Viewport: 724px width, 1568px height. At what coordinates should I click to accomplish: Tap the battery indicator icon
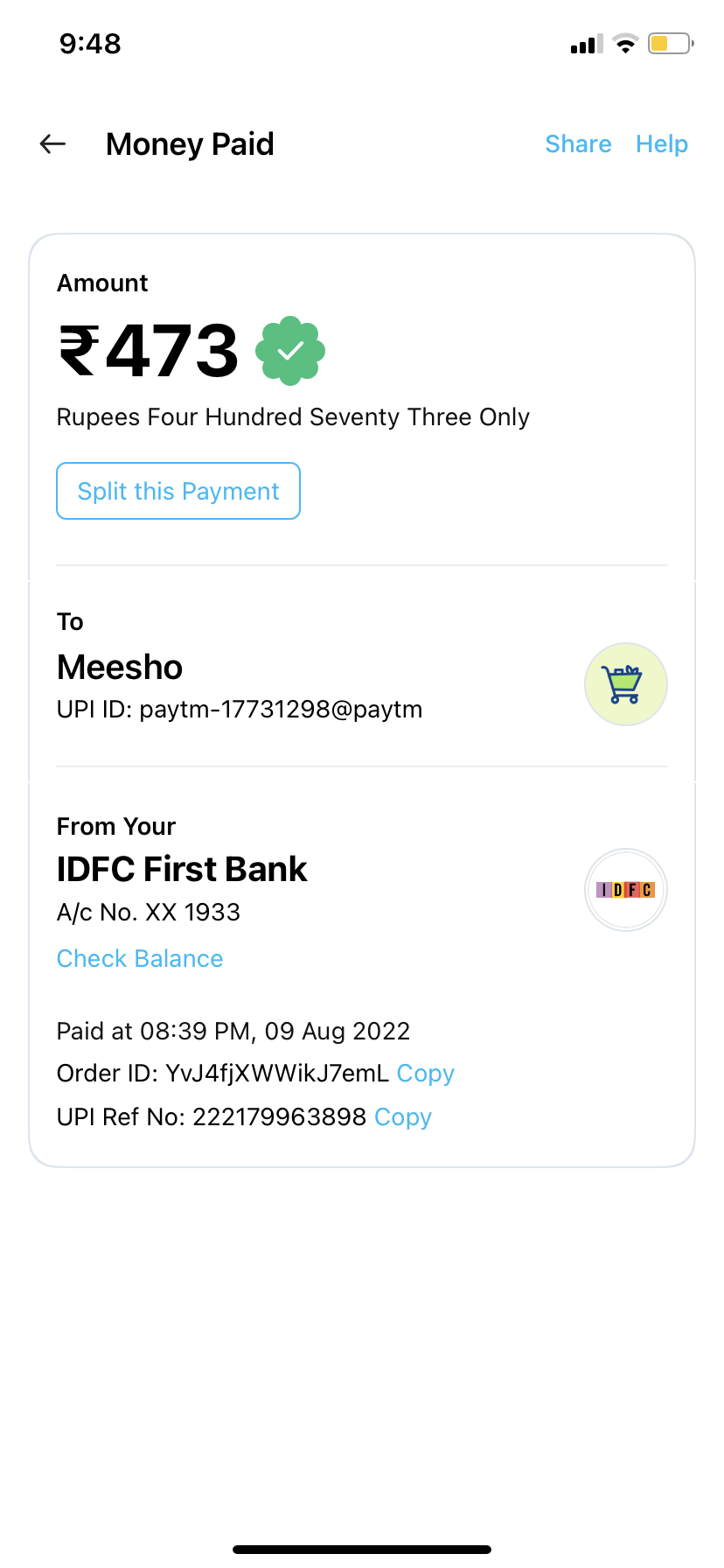(670, 44)
